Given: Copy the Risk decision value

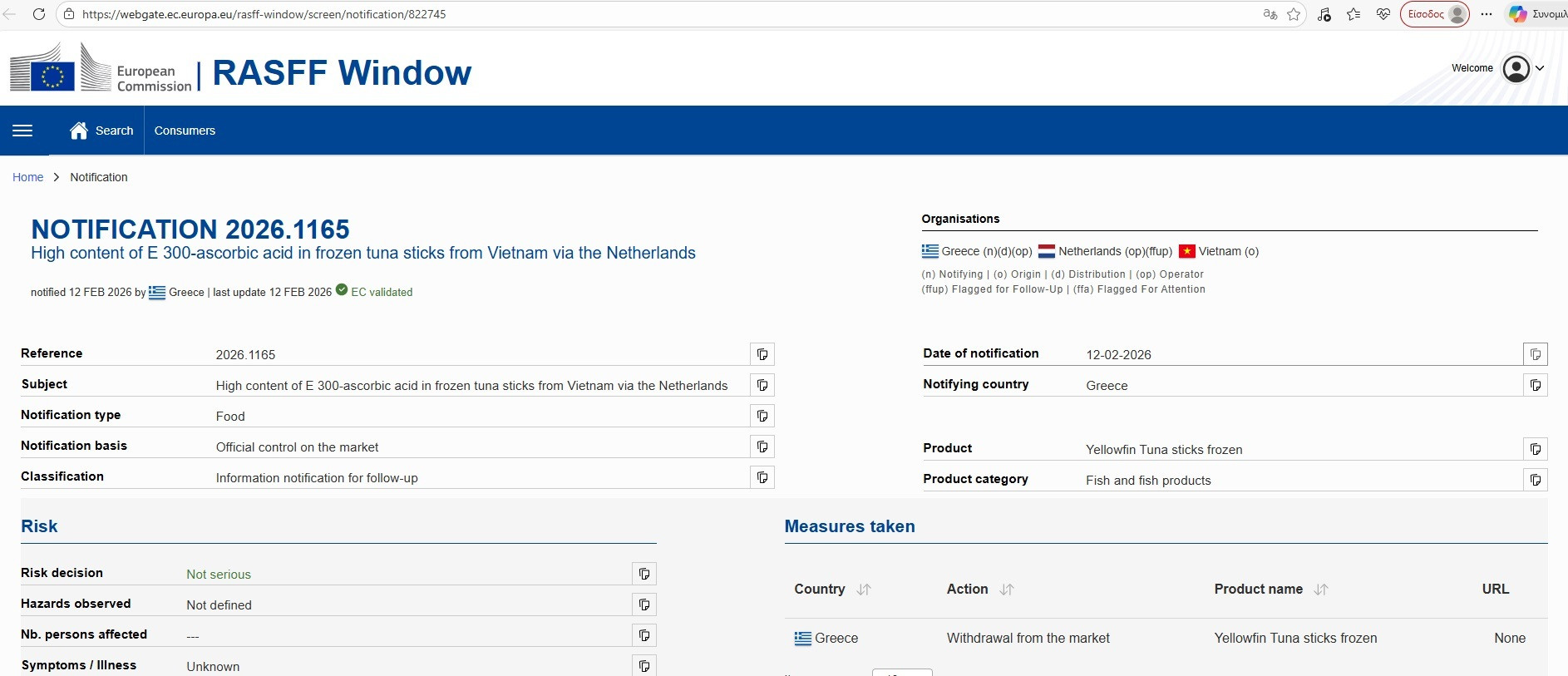Looking at the screenshot, I should coord(643,574).
